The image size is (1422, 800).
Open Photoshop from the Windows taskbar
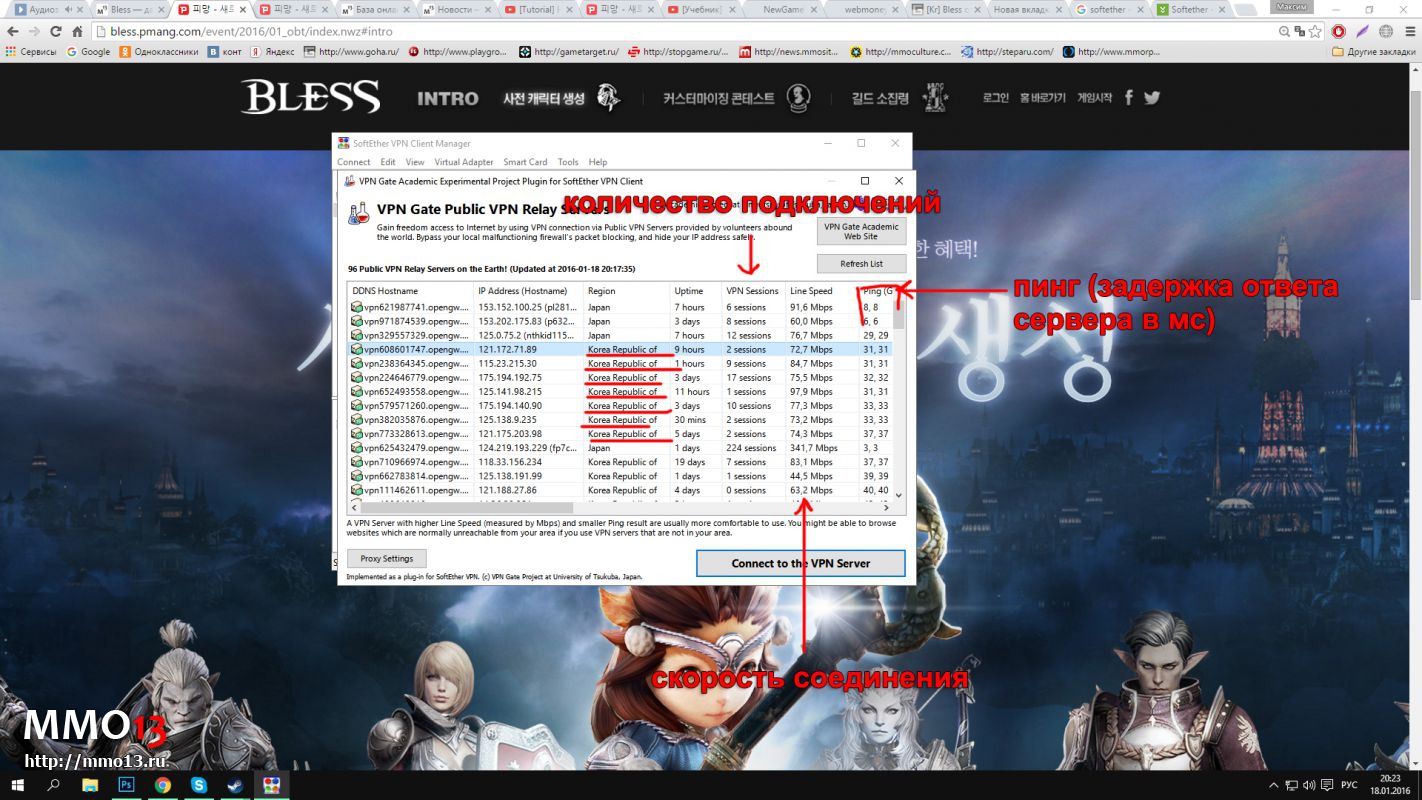coord(126,785)
